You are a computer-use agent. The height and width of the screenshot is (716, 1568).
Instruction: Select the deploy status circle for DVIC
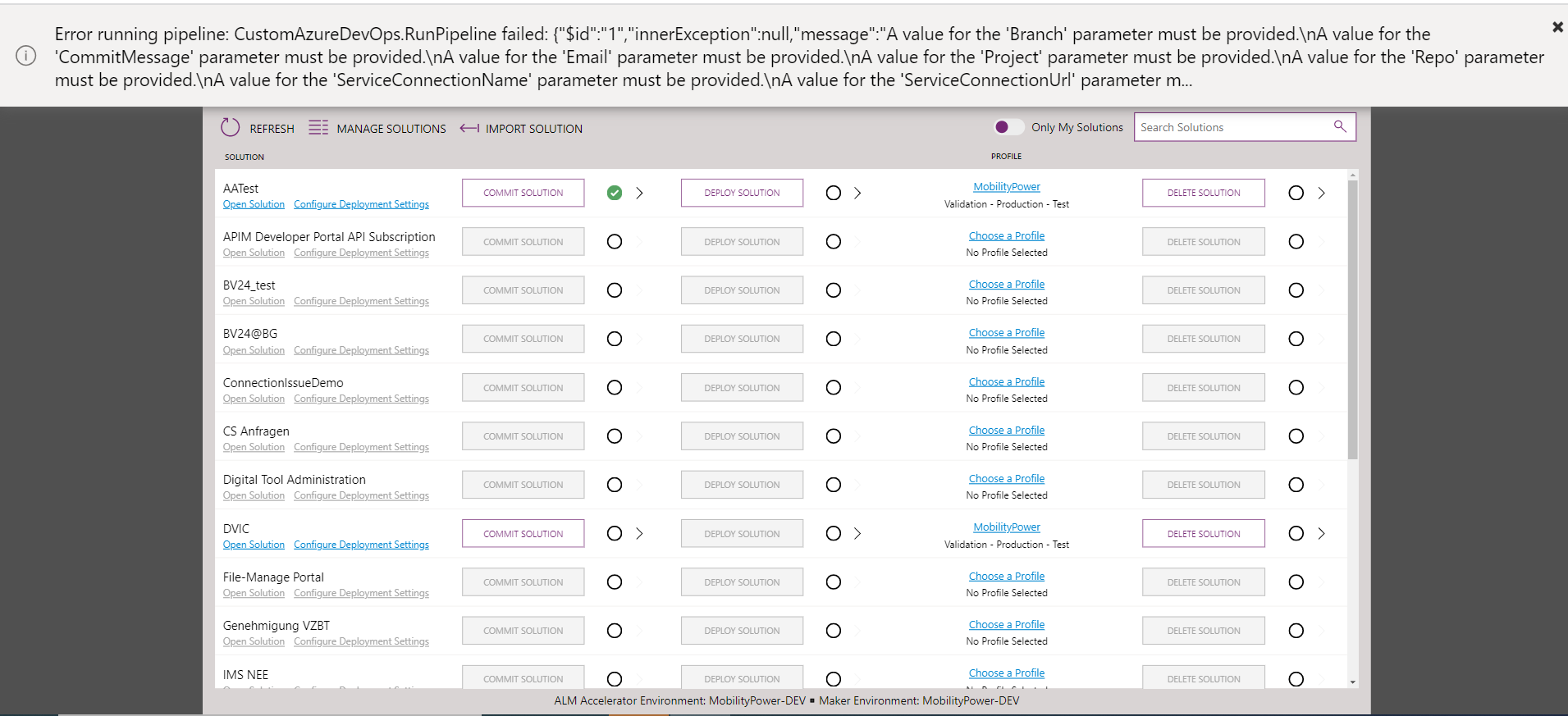(833, 533)
